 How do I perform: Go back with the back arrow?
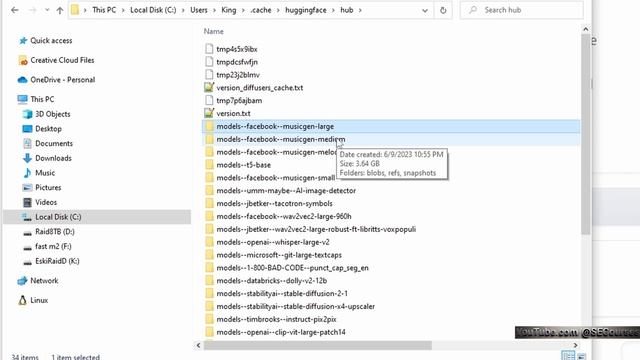tap(15, 10)
